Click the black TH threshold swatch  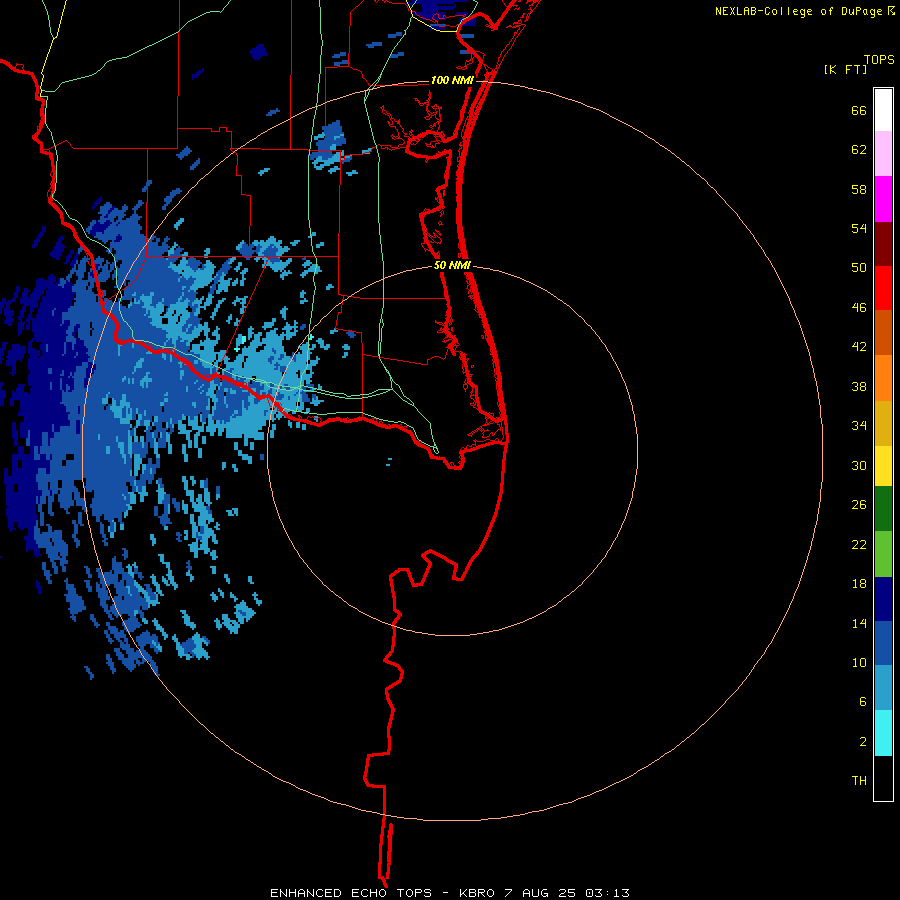[x=883, y=778]
